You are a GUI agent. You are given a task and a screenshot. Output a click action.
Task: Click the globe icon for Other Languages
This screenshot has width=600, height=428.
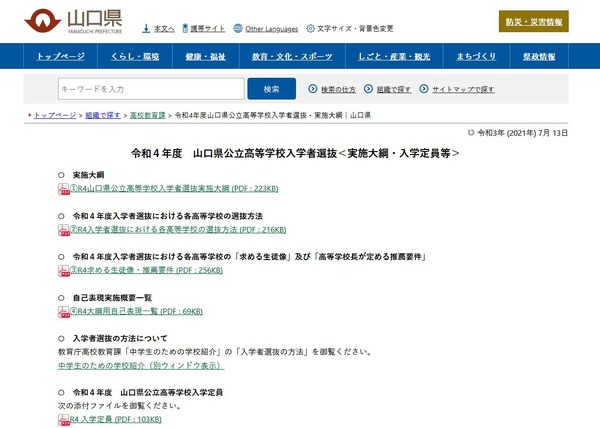(238, 28)
